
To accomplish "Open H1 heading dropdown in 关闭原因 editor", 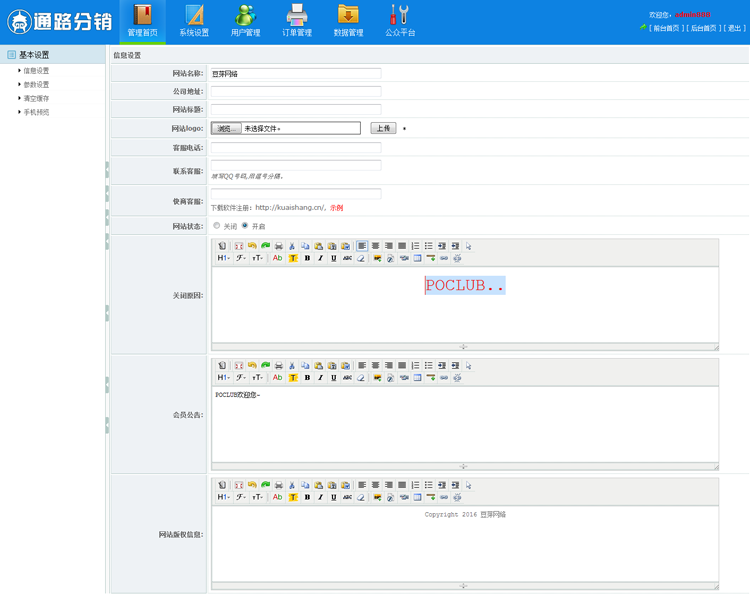I will pos(223,258).
